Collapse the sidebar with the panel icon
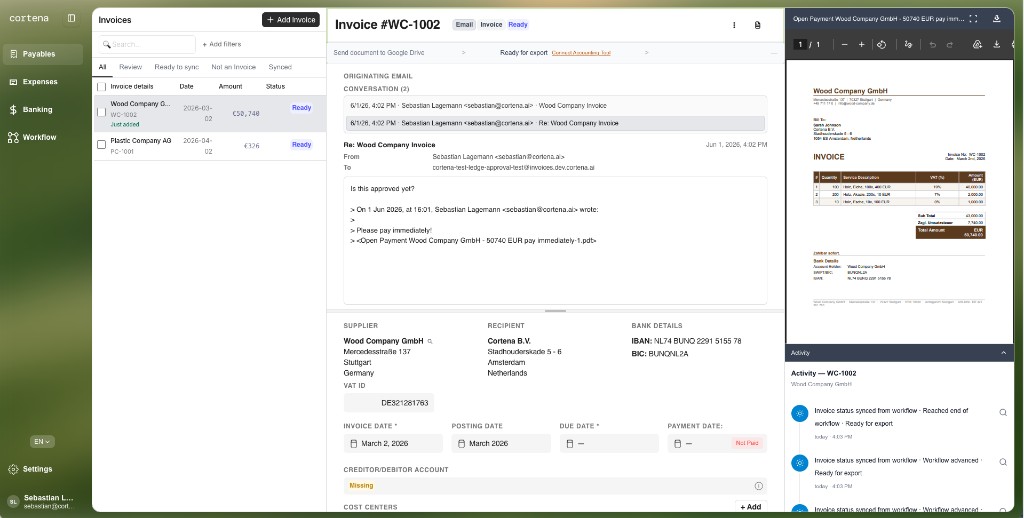This screenshot has height=518, width=1024. [72, 18]
